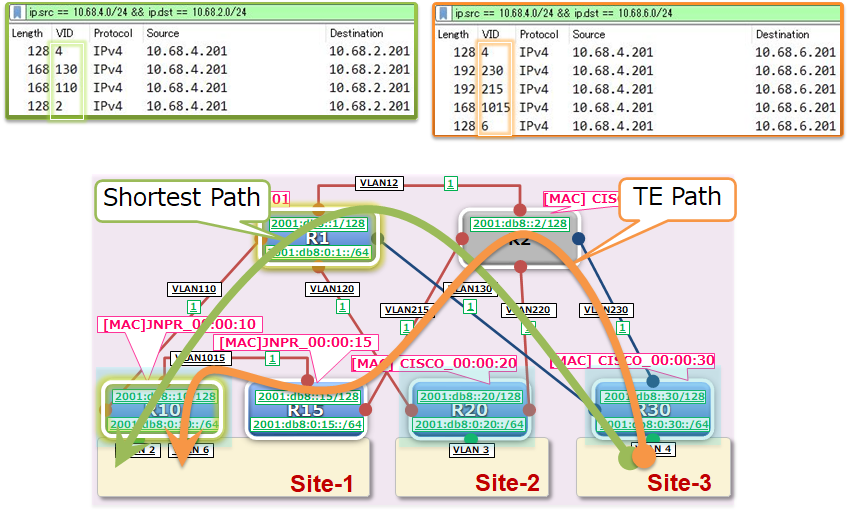Click the CISCO_00:00:20 MAC callout
Viewport: 849px width, 514px height.
click(x=435, y=363)
